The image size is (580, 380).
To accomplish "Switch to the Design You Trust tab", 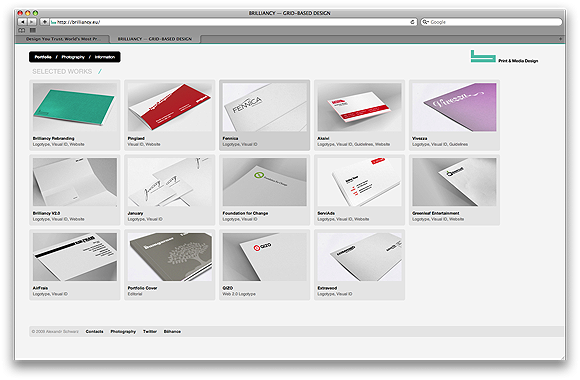I will point(63,39).
